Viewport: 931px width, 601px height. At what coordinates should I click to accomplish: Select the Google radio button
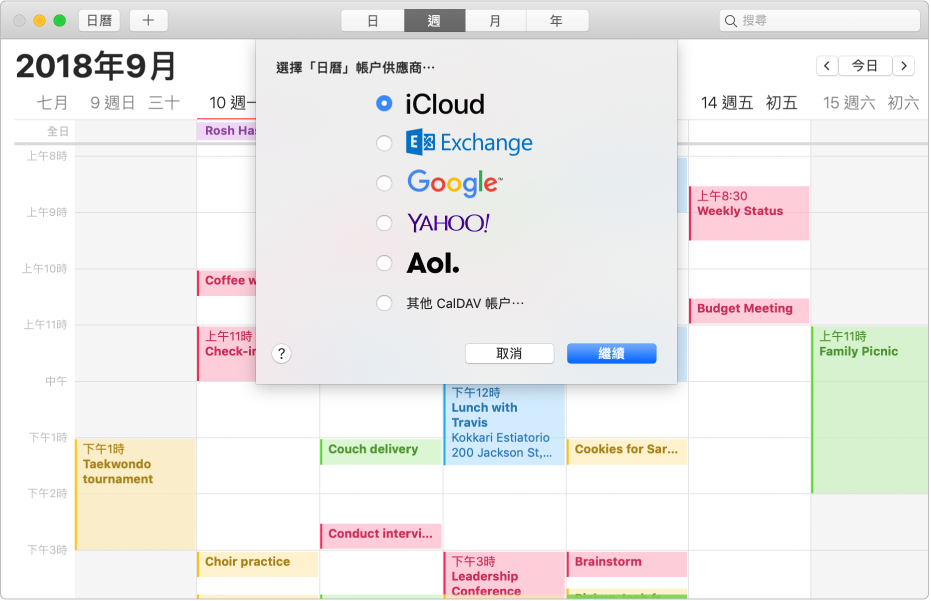[384, 183]
